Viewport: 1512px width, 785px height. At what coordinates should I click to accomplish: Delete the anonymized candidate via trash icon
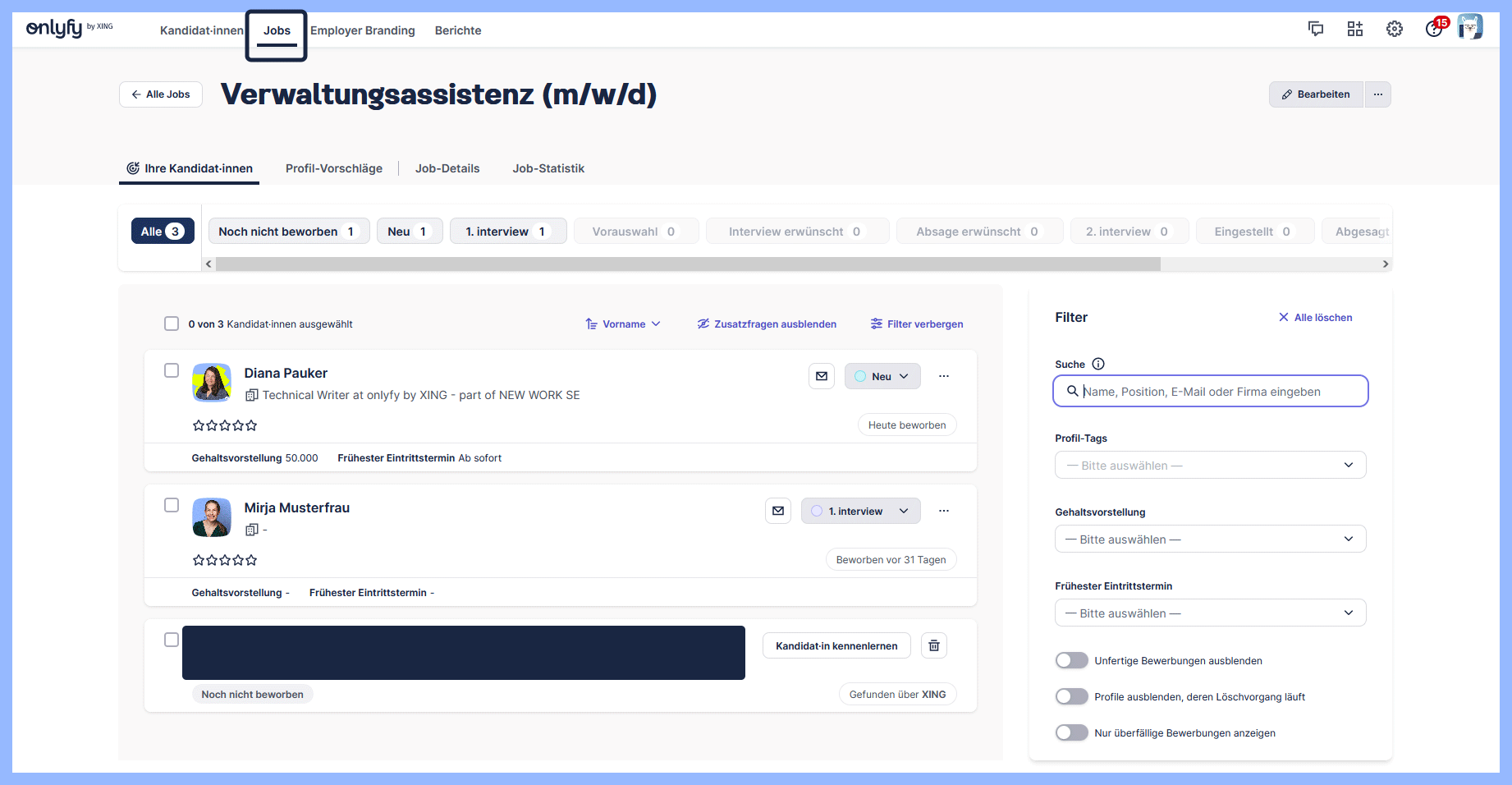point(933,645)
